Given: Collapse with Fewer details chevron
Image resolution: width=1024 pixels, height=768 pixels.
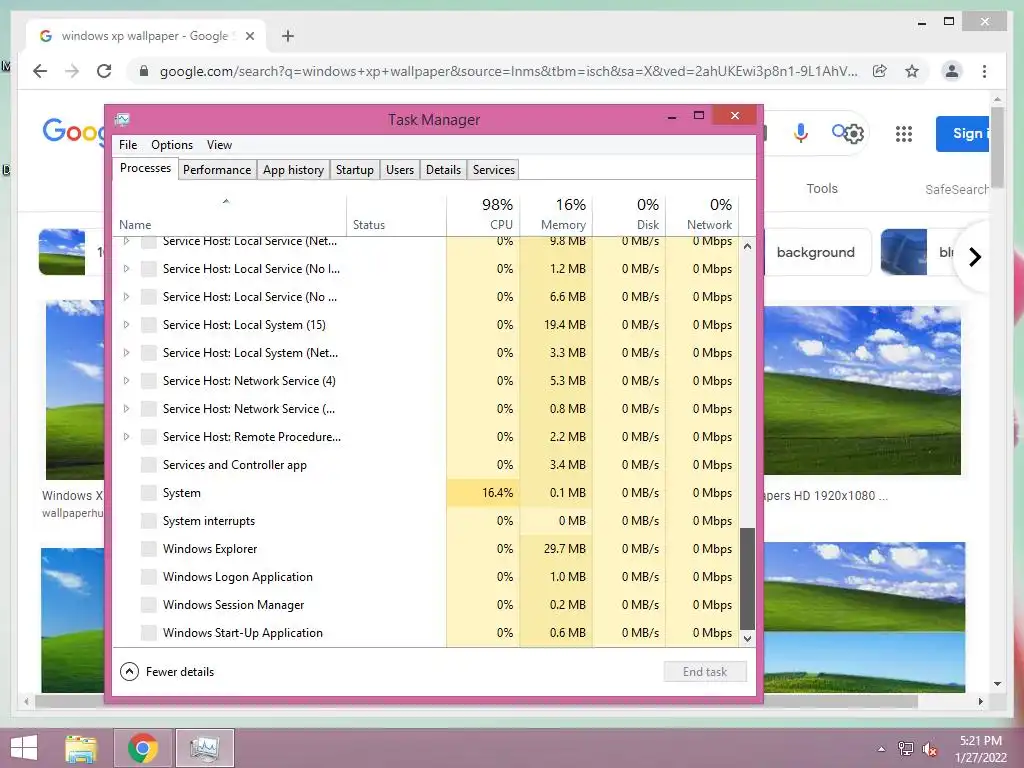Looking at the screenshot, I should 129,672.
